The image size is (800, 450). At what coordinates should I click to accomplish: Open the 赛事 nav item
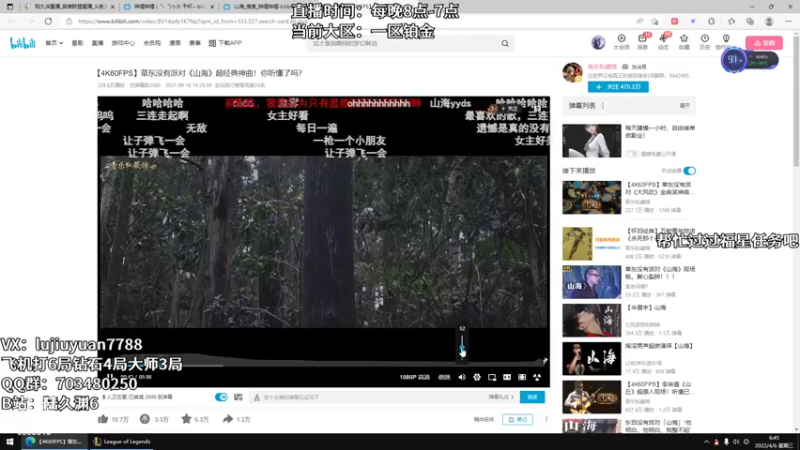[195, 43]
